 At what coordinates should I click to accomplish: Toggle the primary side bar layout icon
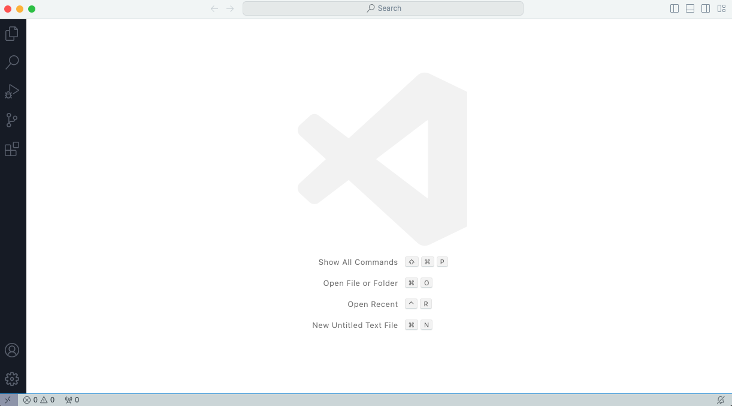coord(674,8)
